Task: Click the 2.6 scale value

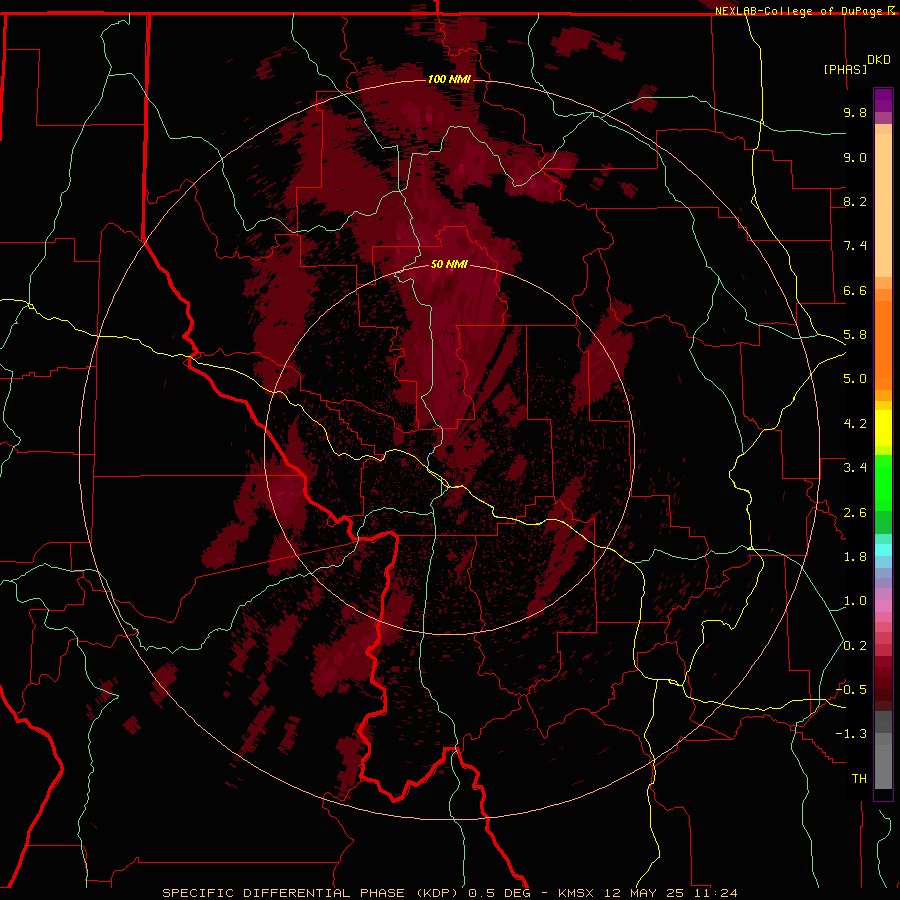Action: pos(855,513)
